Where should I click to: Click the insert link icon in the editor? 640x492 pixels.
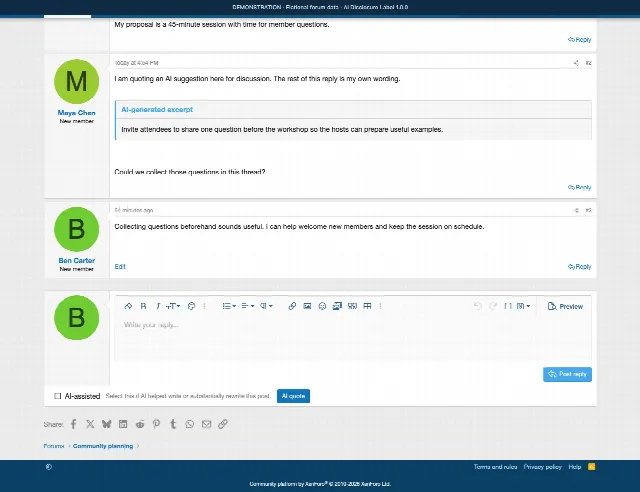click(292, 306)
